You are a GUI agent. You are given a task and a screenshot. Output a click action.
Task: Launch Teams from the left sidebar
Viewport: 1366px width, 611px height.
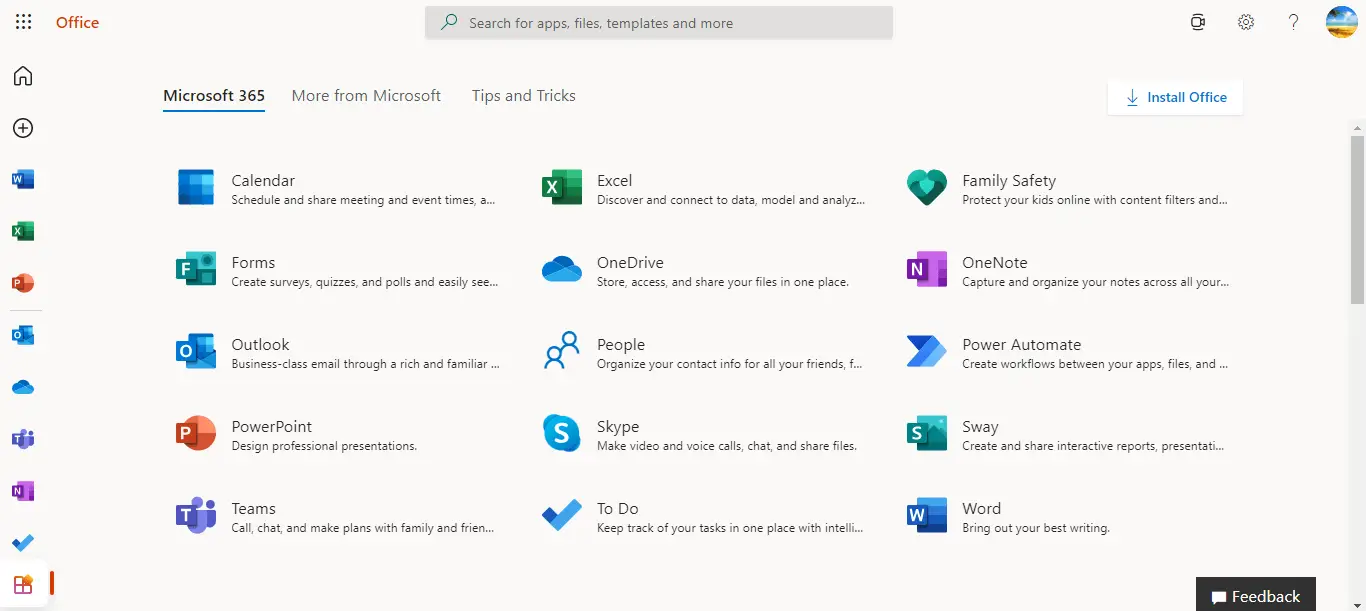(23, 439)
